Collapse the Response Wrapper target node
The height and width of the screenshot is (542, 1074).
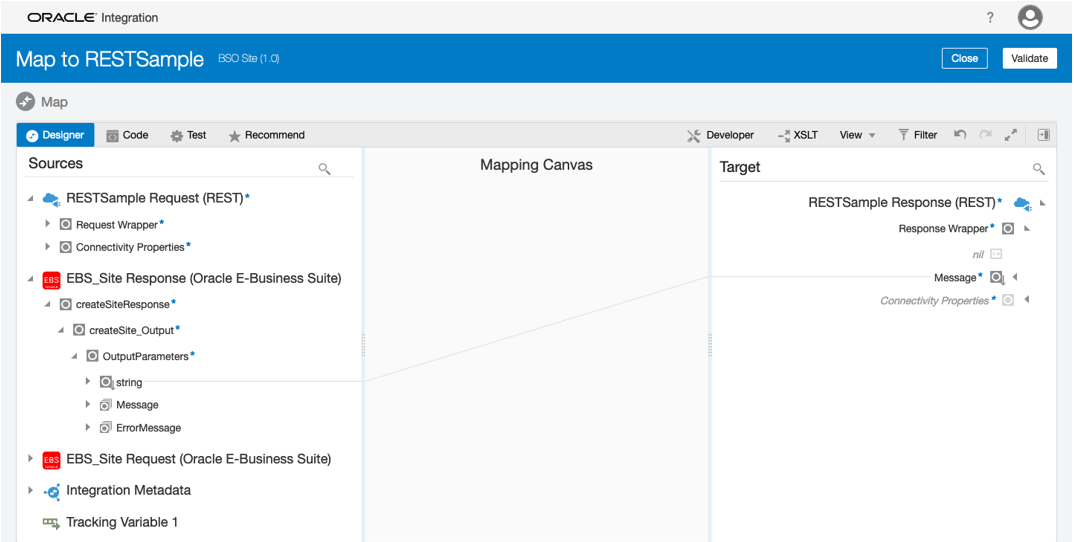pyautogui.click(x=1027, y=228)
